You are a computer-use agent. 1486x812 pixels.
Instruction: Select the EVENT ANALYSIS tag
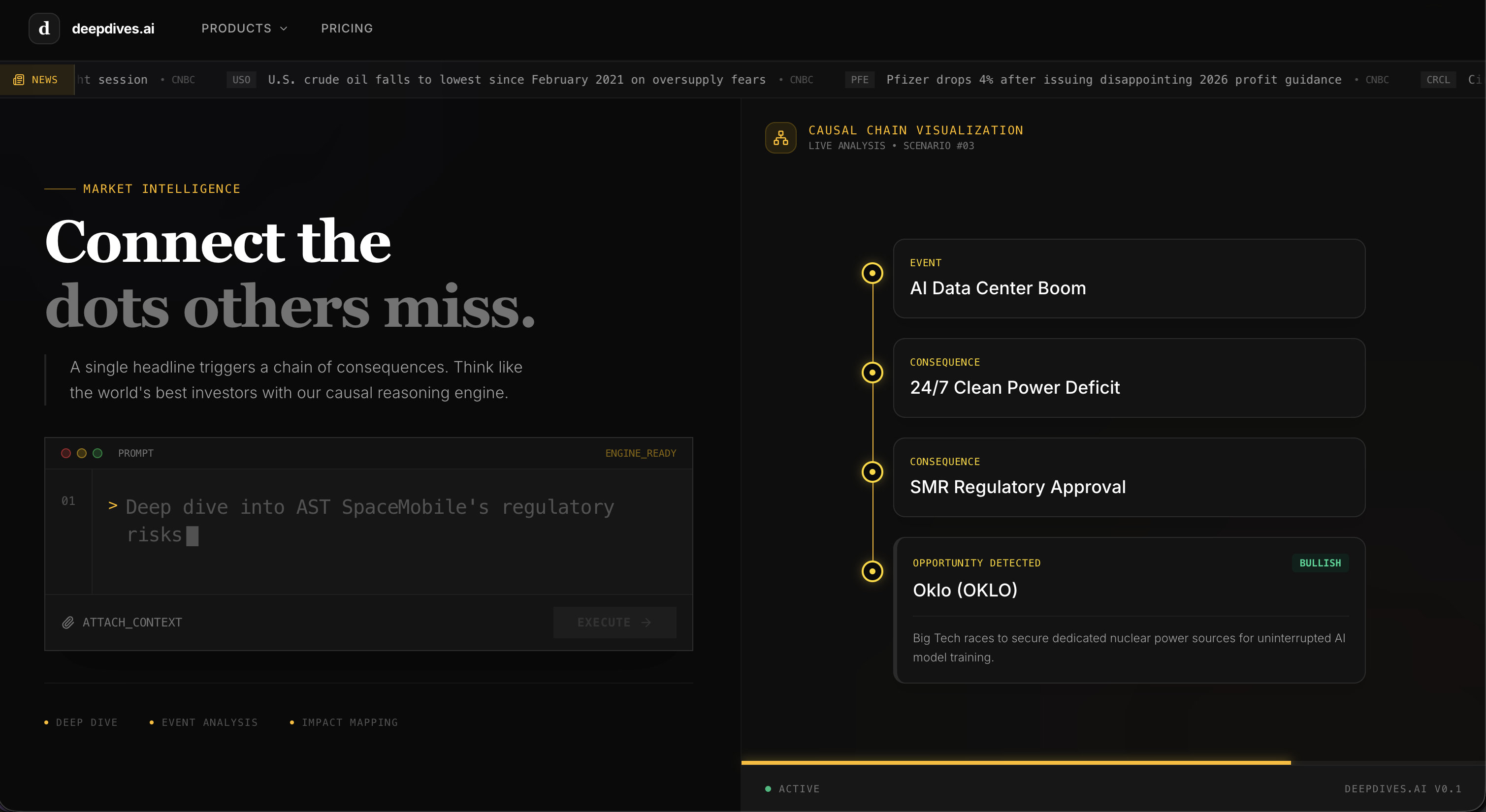[x=209, y=722]
